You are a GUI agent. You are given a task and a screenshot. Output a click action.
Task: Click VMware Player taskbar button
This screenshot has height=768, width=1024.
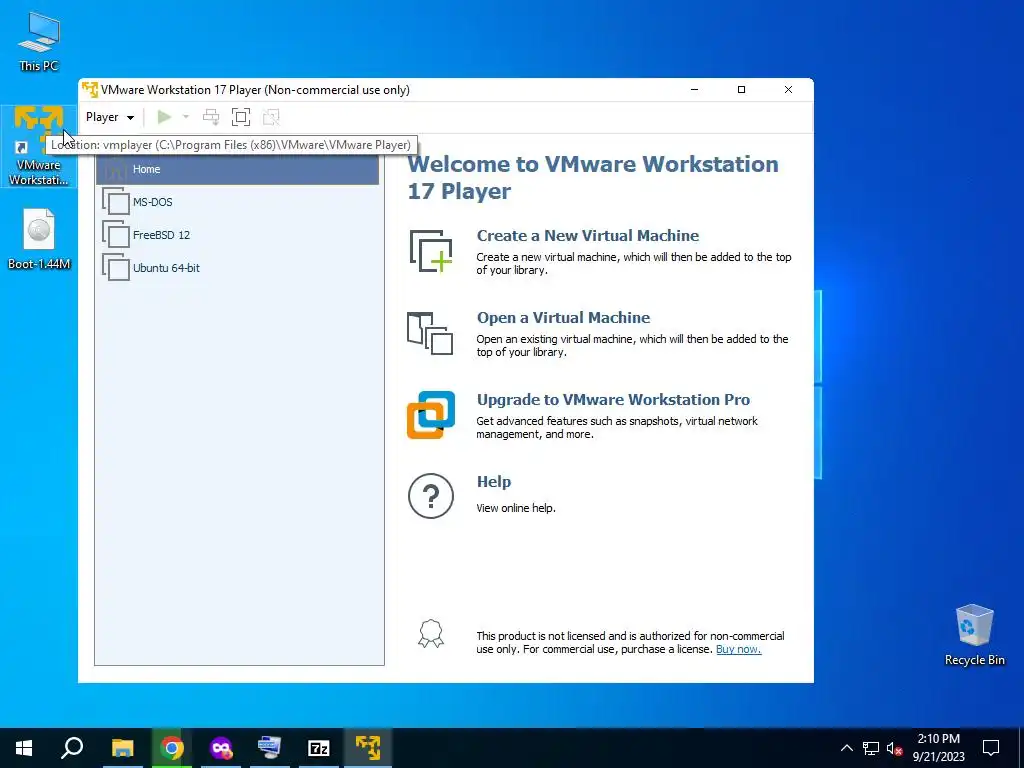click(368, 748)
